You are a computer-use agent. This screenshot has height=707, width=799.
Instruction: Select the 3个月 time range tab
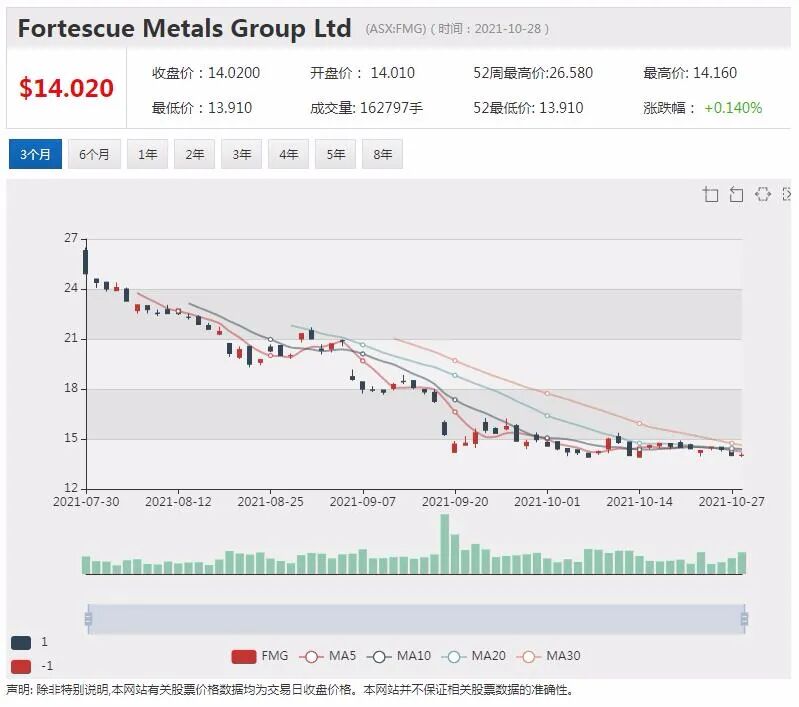coord(35,154)
